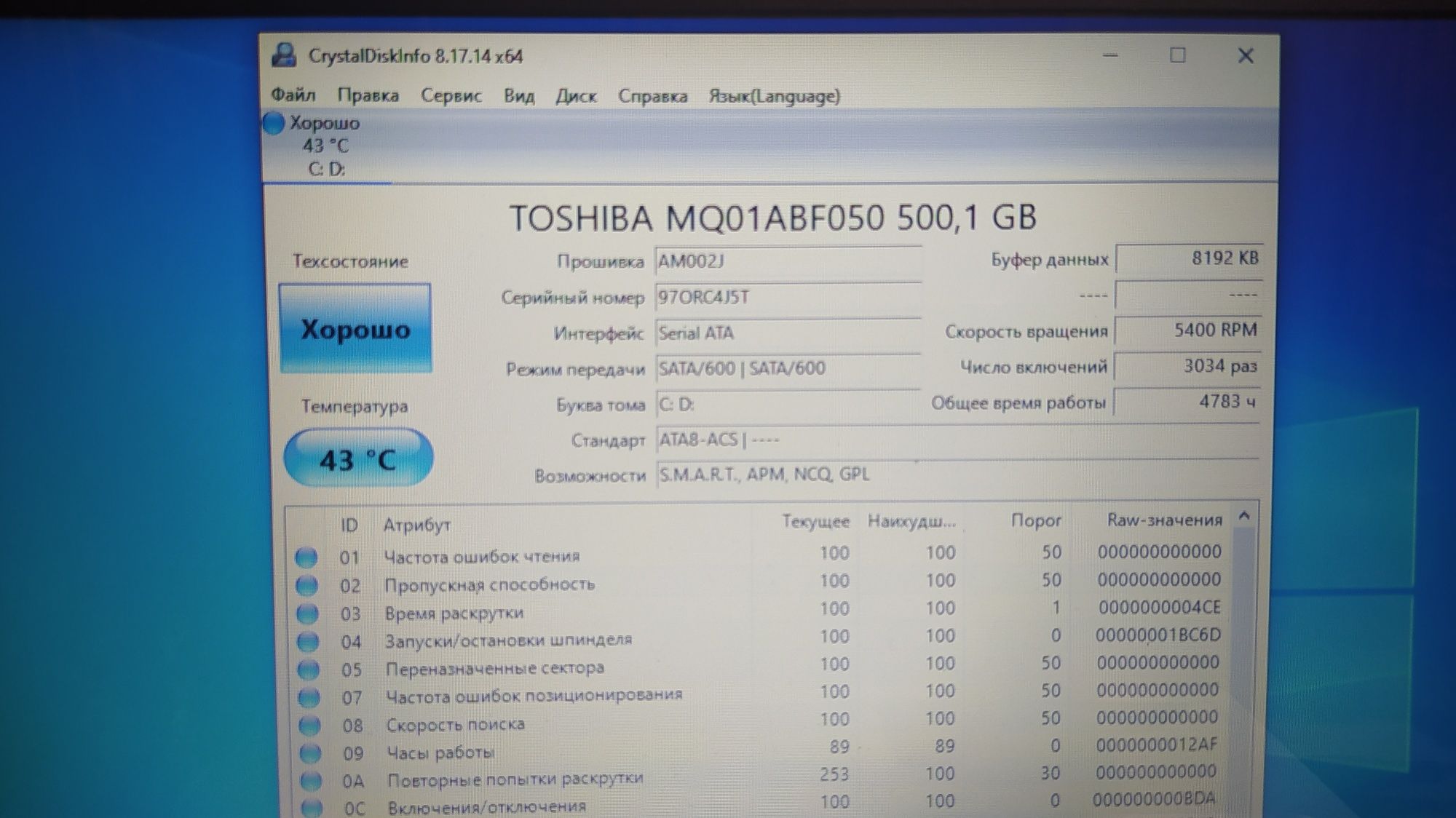Click status circle for attribute 08
This screenshot has width=1456, height=818.
[310, 726]
